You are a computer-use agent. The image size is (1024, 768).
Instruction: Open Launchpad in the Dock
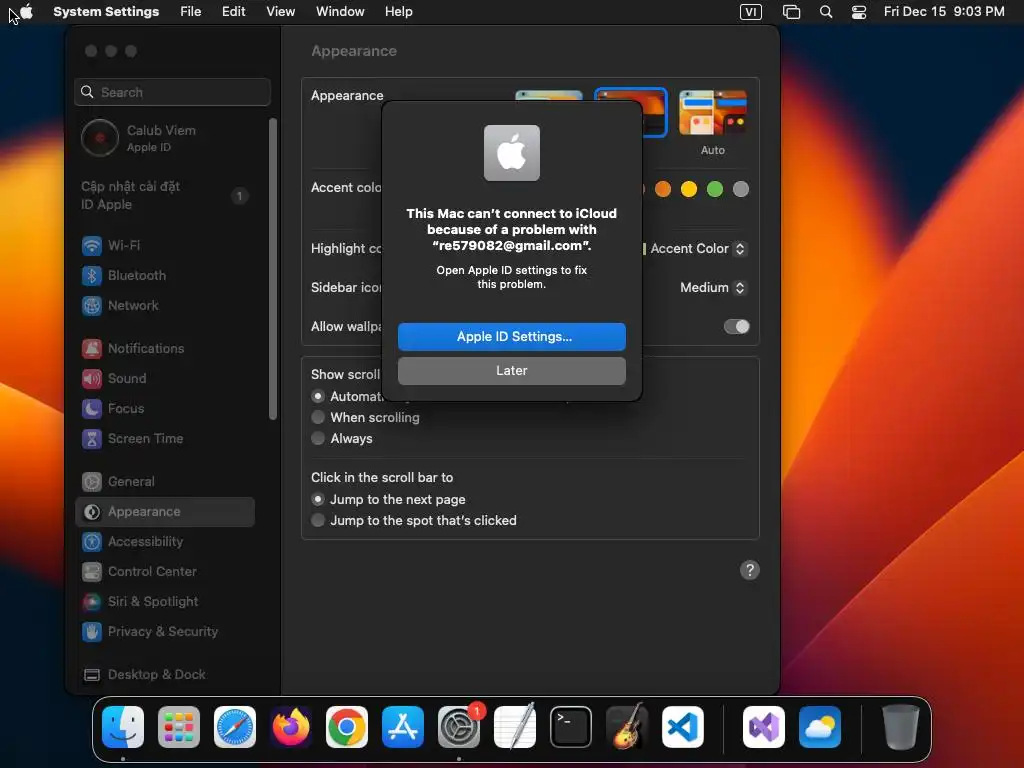pos(179,727)
